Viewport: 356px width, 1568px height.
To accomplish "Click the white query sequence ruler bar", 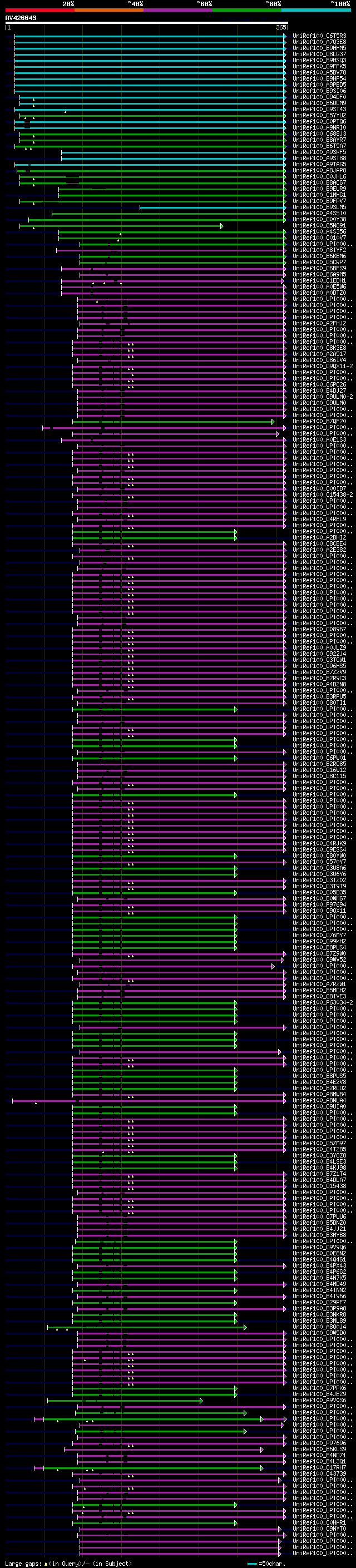I will (x=147, y=23).
